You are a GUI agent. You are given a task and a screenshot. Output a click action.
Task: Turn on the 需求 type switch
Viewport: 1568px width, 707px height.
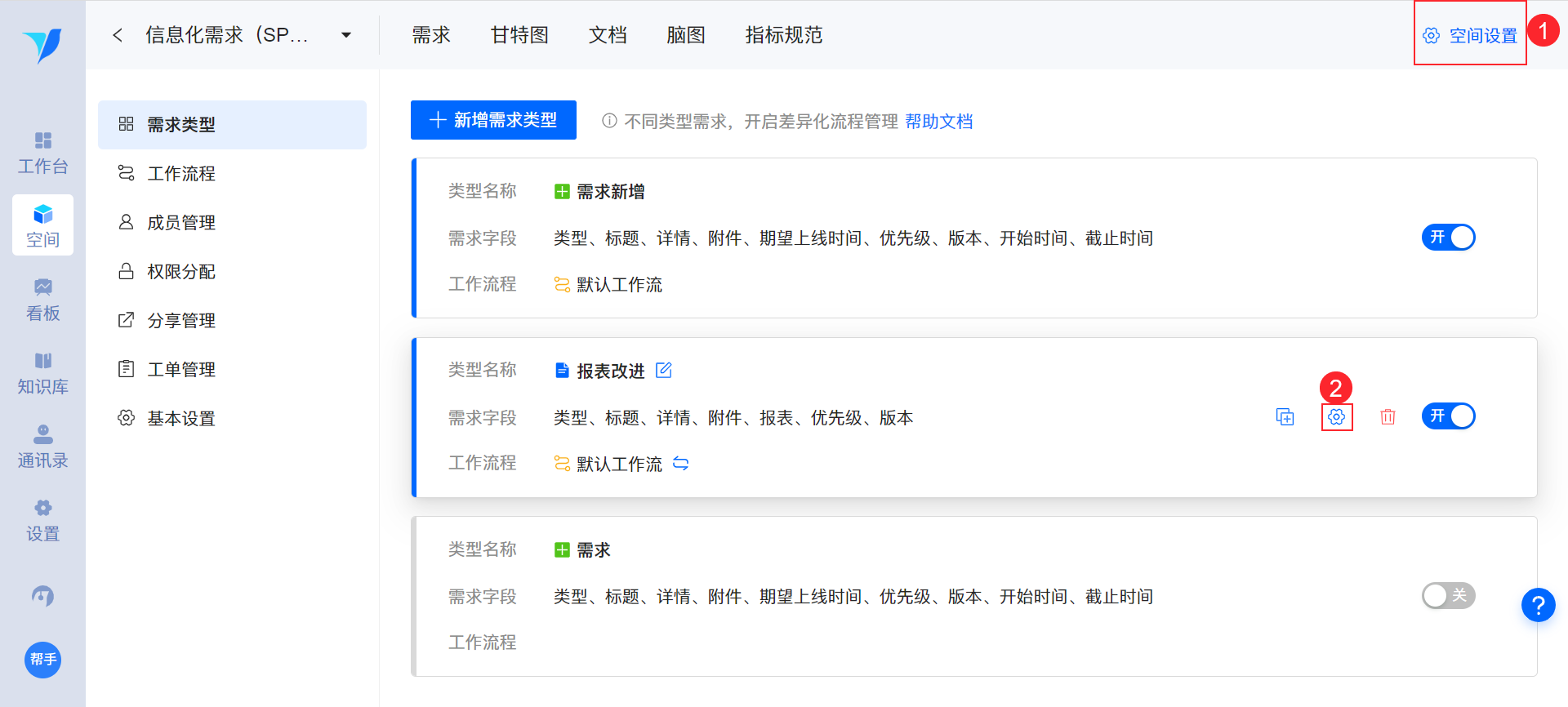pos(1448,596)
